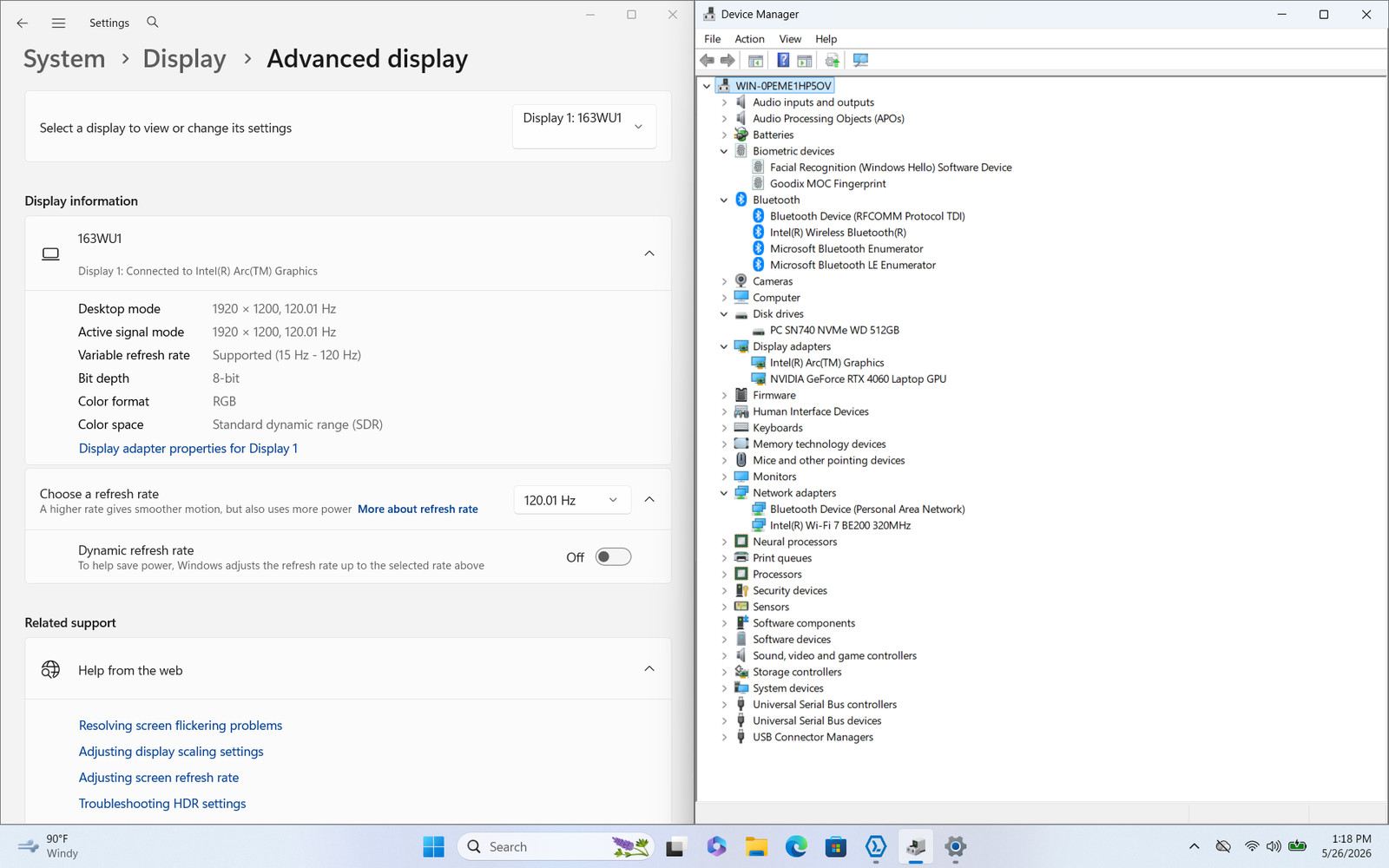The height and width of the screenshot is (868, 1389).
Task: Open Adjusting display scaling settings link
Action: pyautogui.click(x=171, y=752)
